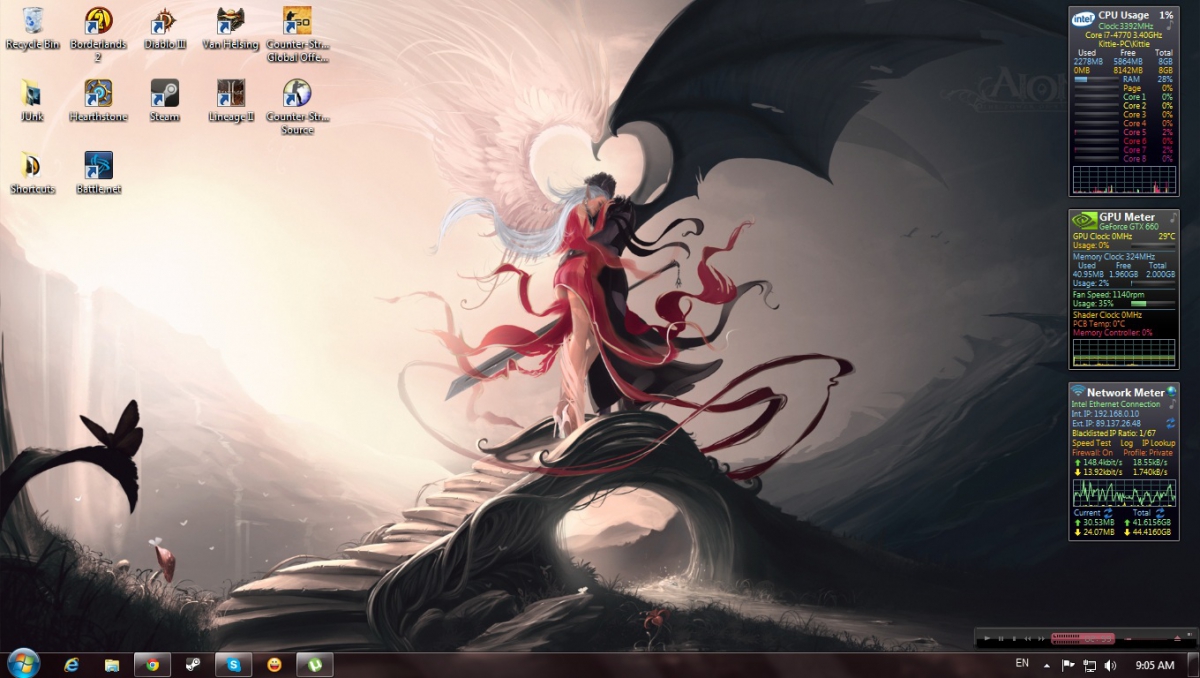Click the Fan Speed: 1140rpm readout
Screen dimensions: 1200x678
(1108, 294)
